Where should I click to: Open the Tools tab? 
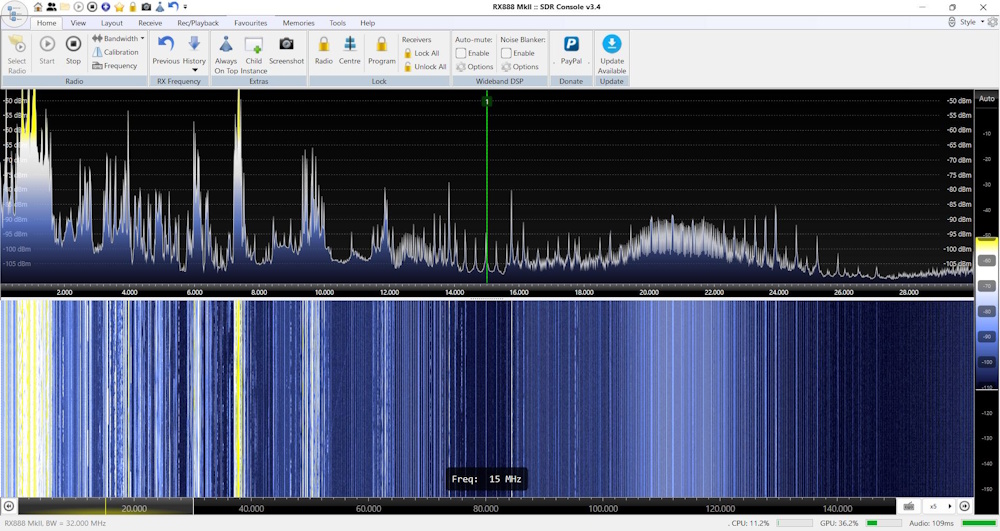click(337, 23)
